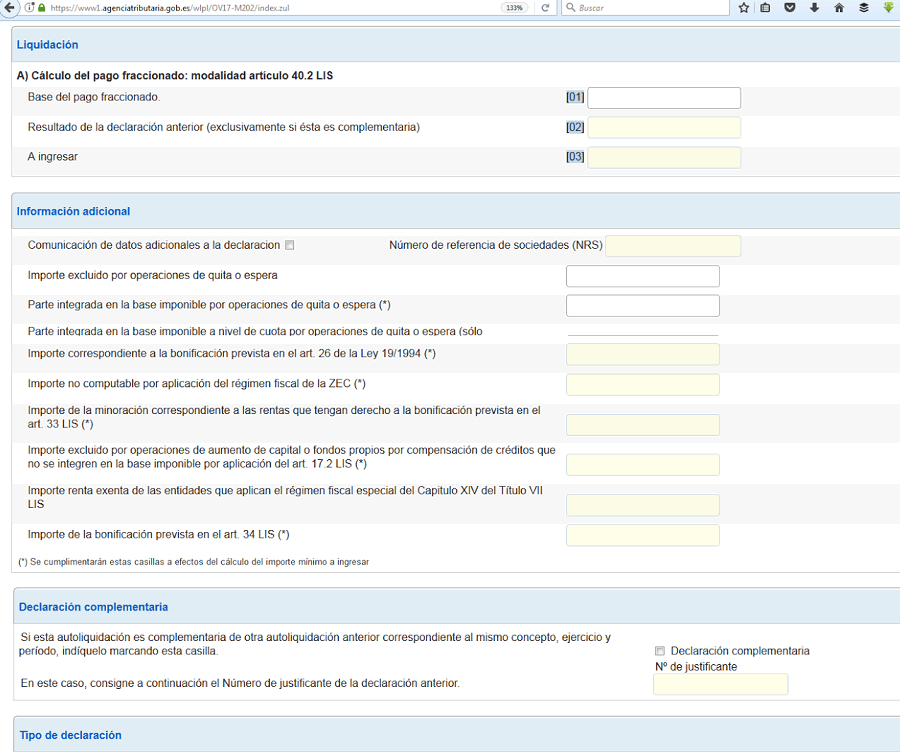Click the 133% zoom level indicator

(x=514, y=7)
